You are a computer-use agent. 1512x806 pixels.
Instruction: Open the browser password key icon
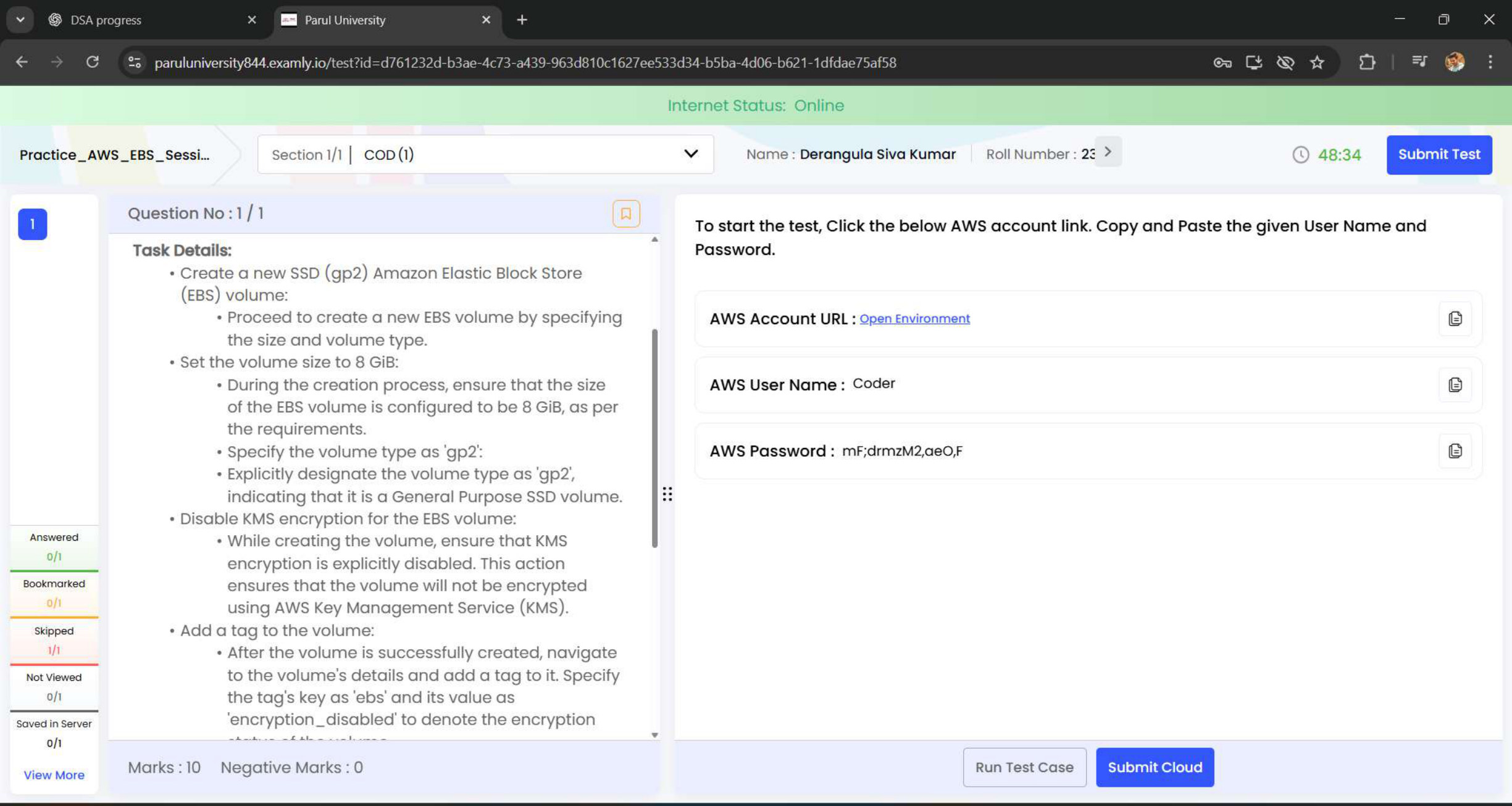point(1222,62)
